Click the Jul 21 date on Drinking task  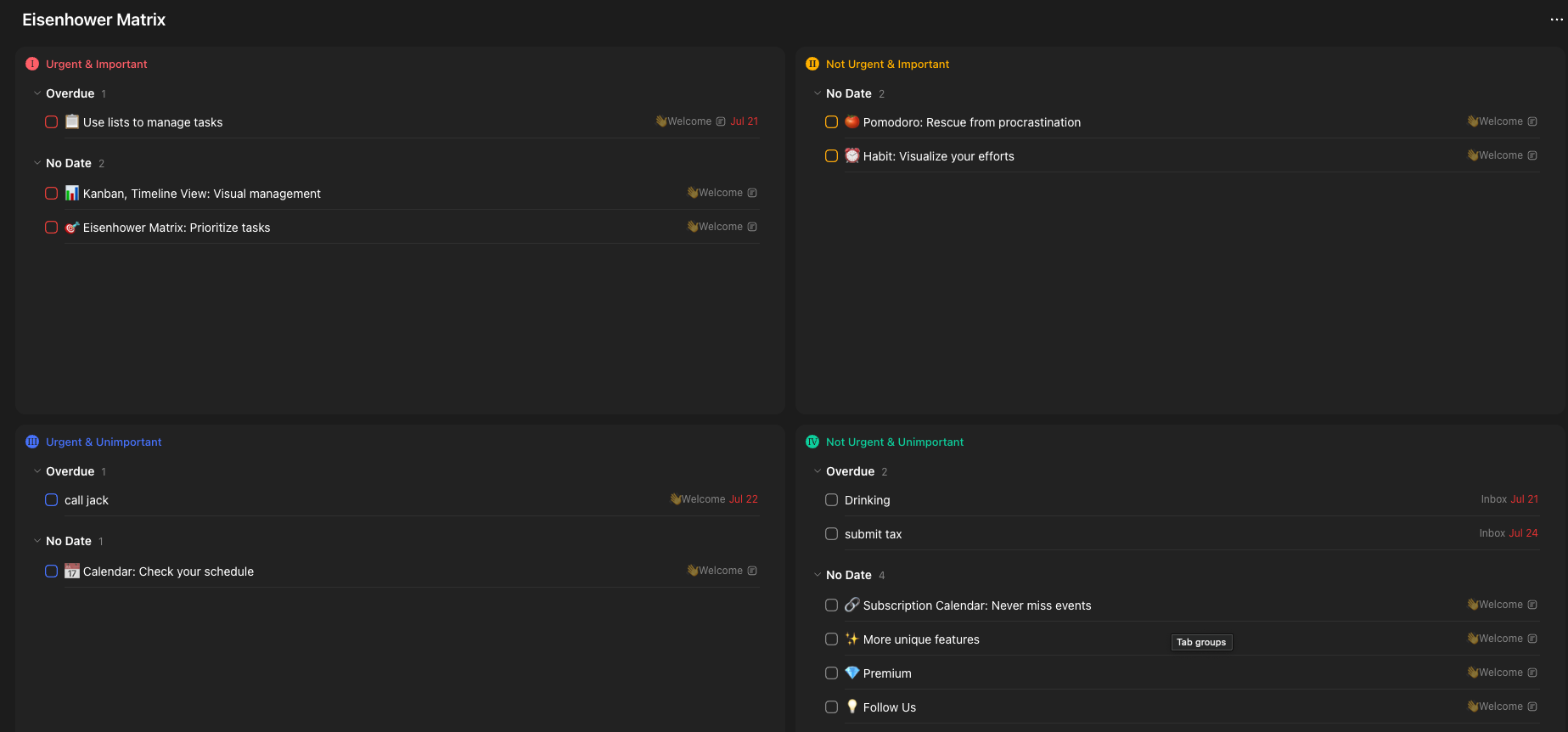[x=1524, y=499]
